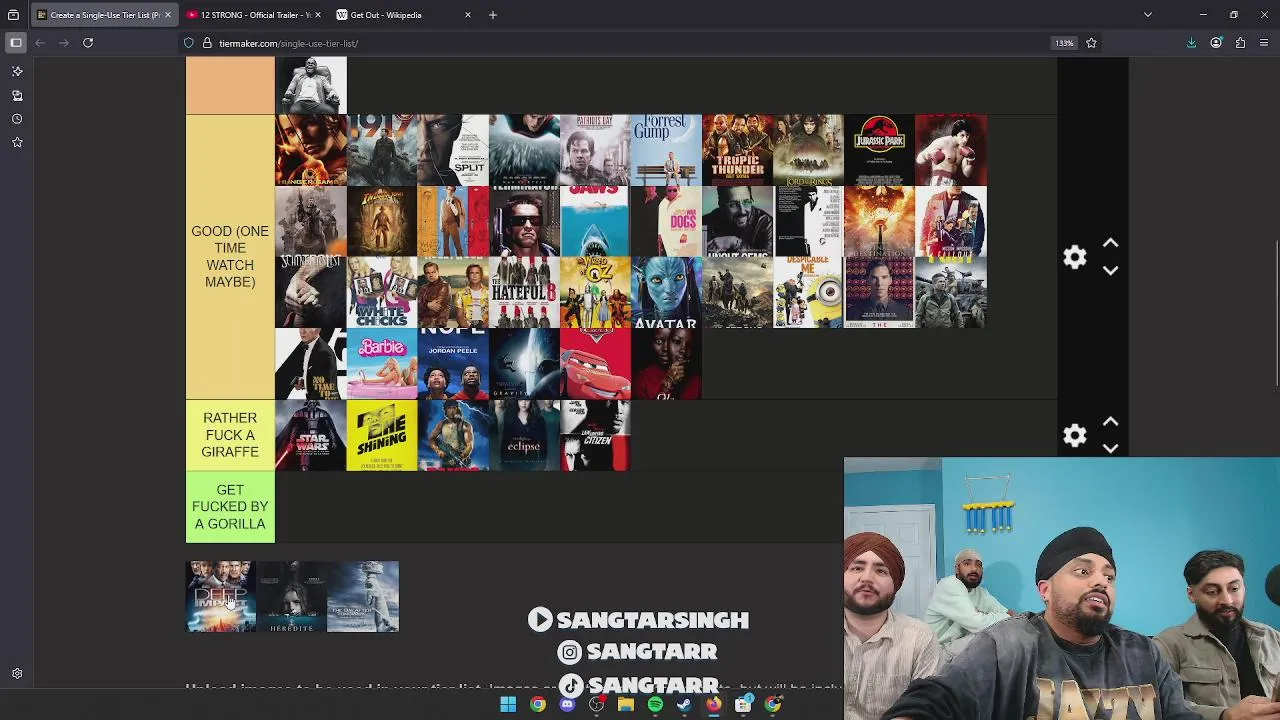Open the sparkle icon in sidebar
The image size is (1280, 720).
click(17, 71)
